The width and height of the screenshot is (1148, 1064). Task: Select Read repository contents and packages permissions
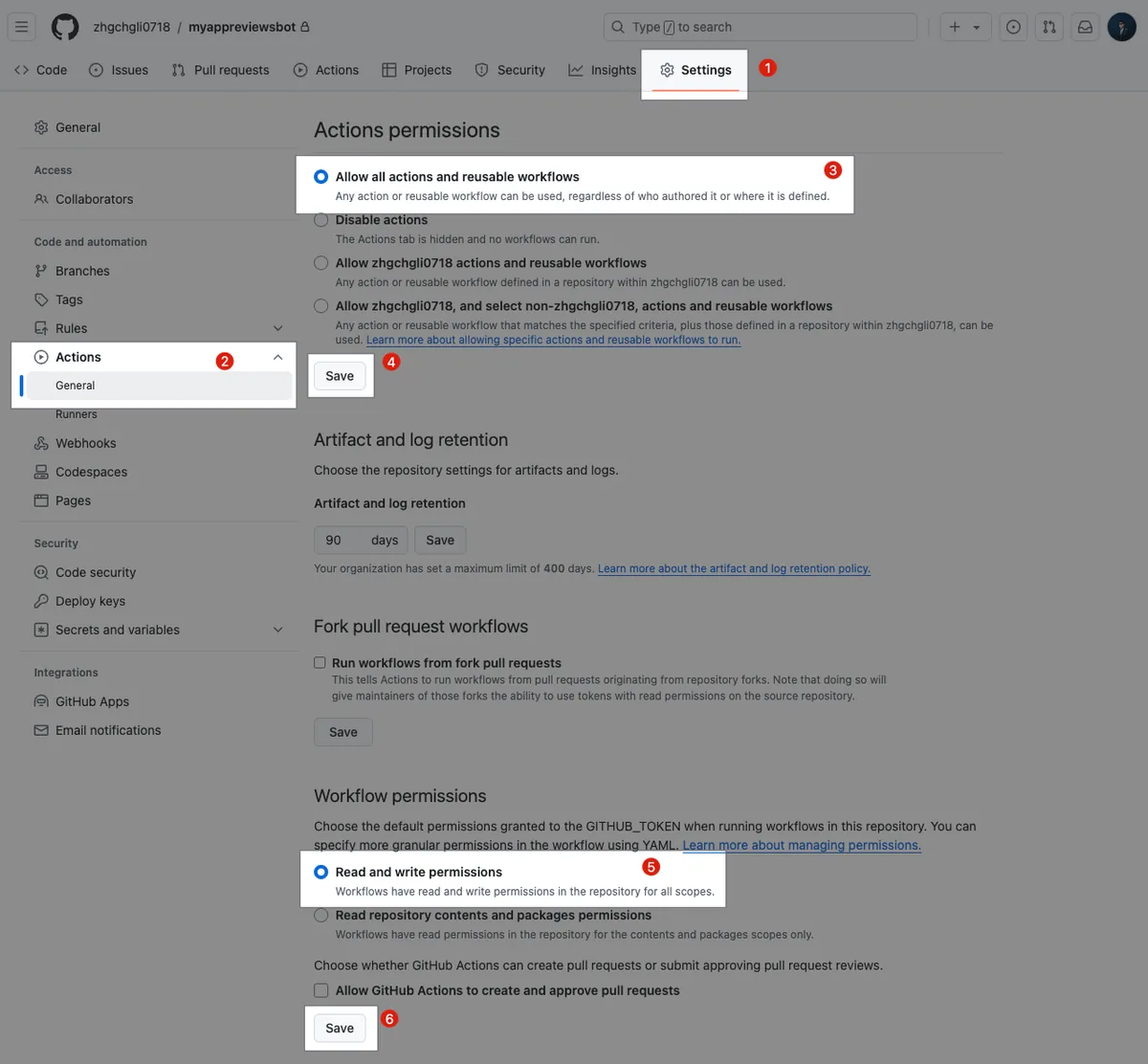pos(321,916)
